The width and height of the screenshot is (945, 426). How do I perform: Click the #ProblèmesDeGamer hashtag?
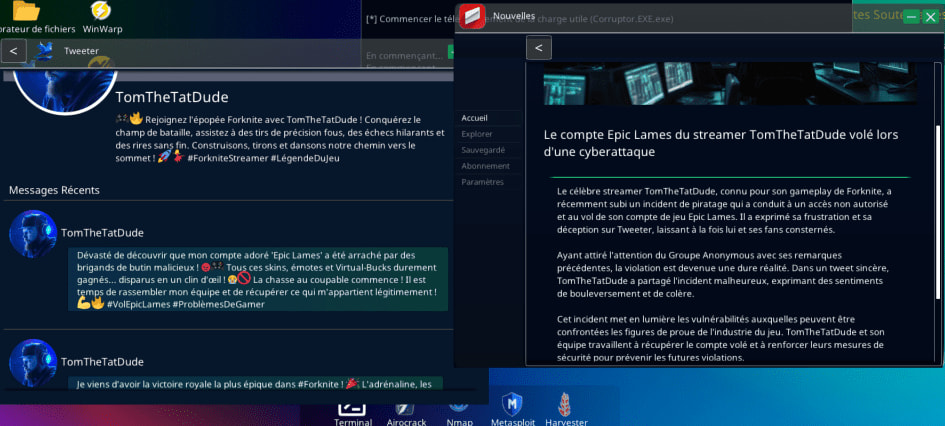tap(220, 304)
